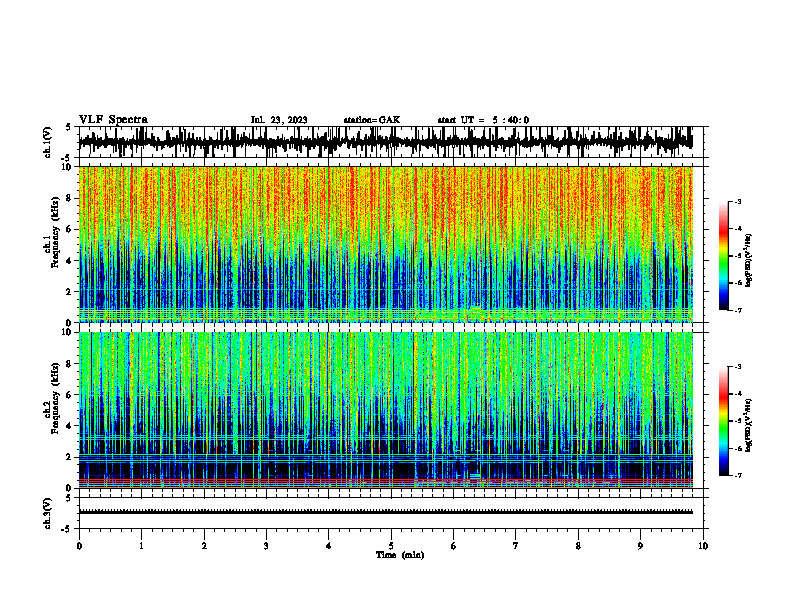
Task: Click time axis tick label "3"
Action: tap(266, 546)
